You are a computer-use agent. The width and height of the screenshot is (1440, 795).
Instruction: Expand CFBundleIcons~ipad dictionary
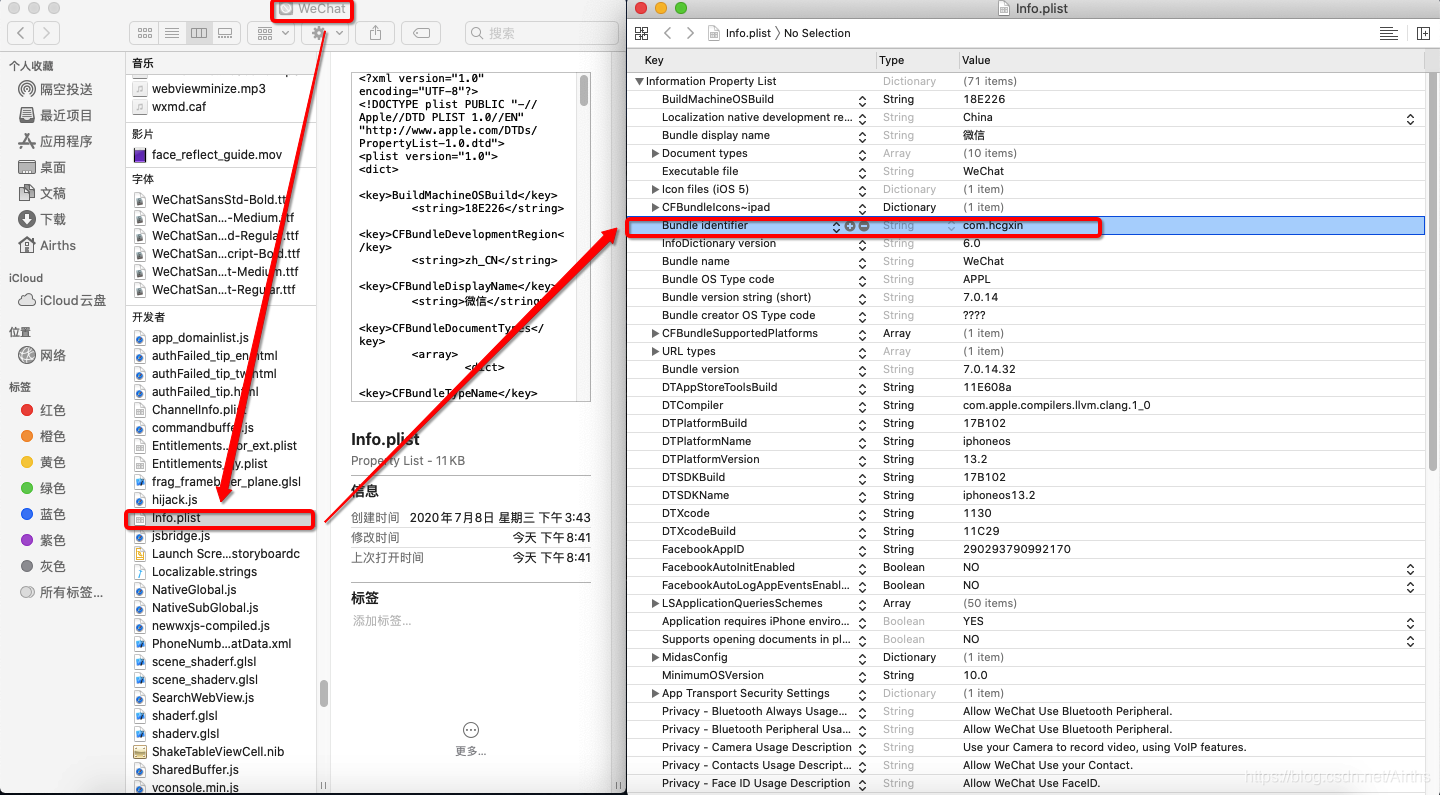point(655,207)
